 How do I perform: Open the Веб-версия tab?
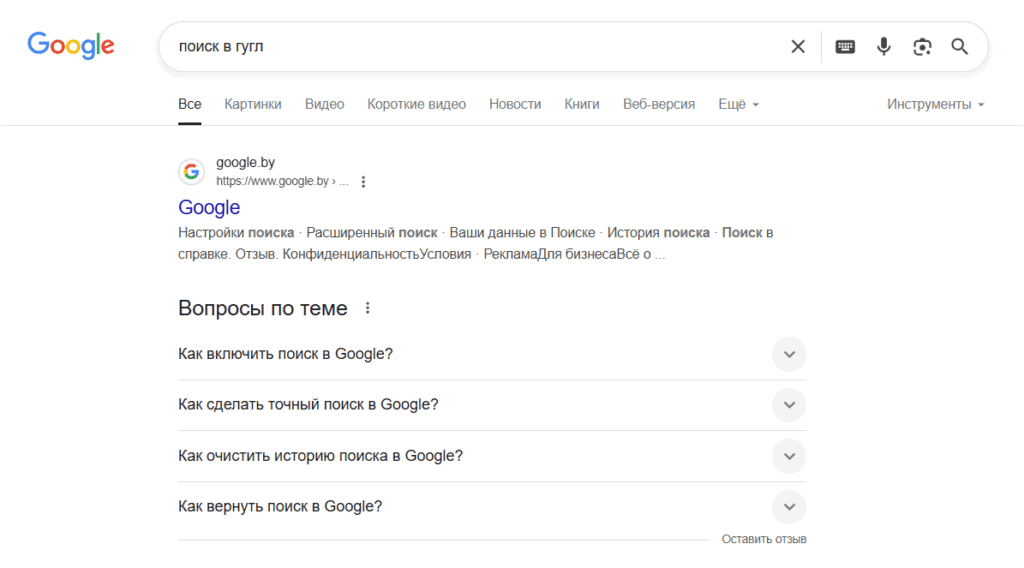659,104
